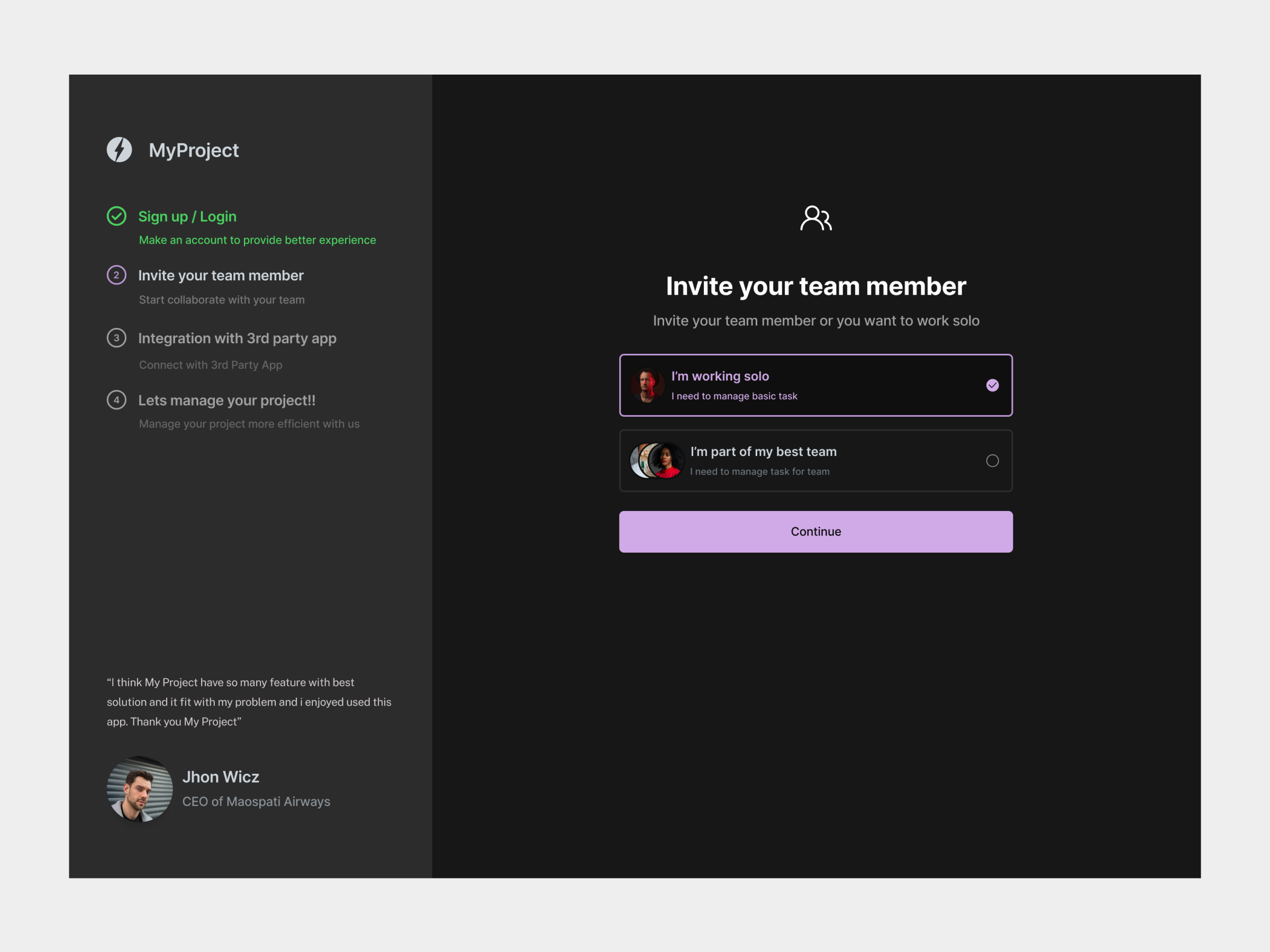Image resolution: width=1270 pixels, height=952 pixels.
Task: Open the Integration with 3rd party app step
Action: pyautogui.click(x=237, y=338)
